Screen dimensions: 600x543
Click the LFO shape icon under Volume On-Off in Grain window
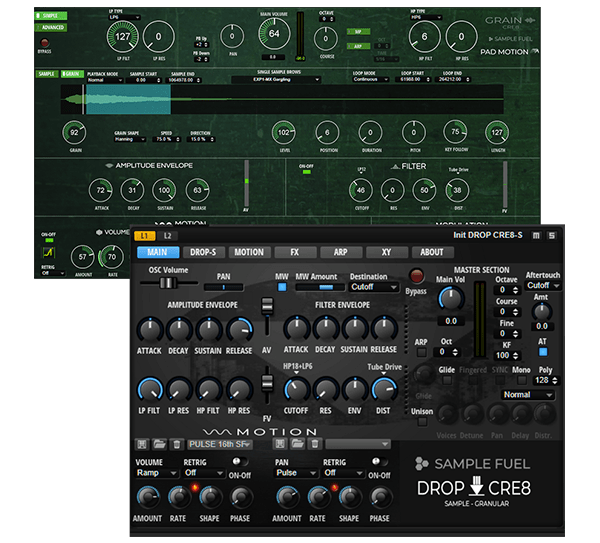click(x=49, y=253)
